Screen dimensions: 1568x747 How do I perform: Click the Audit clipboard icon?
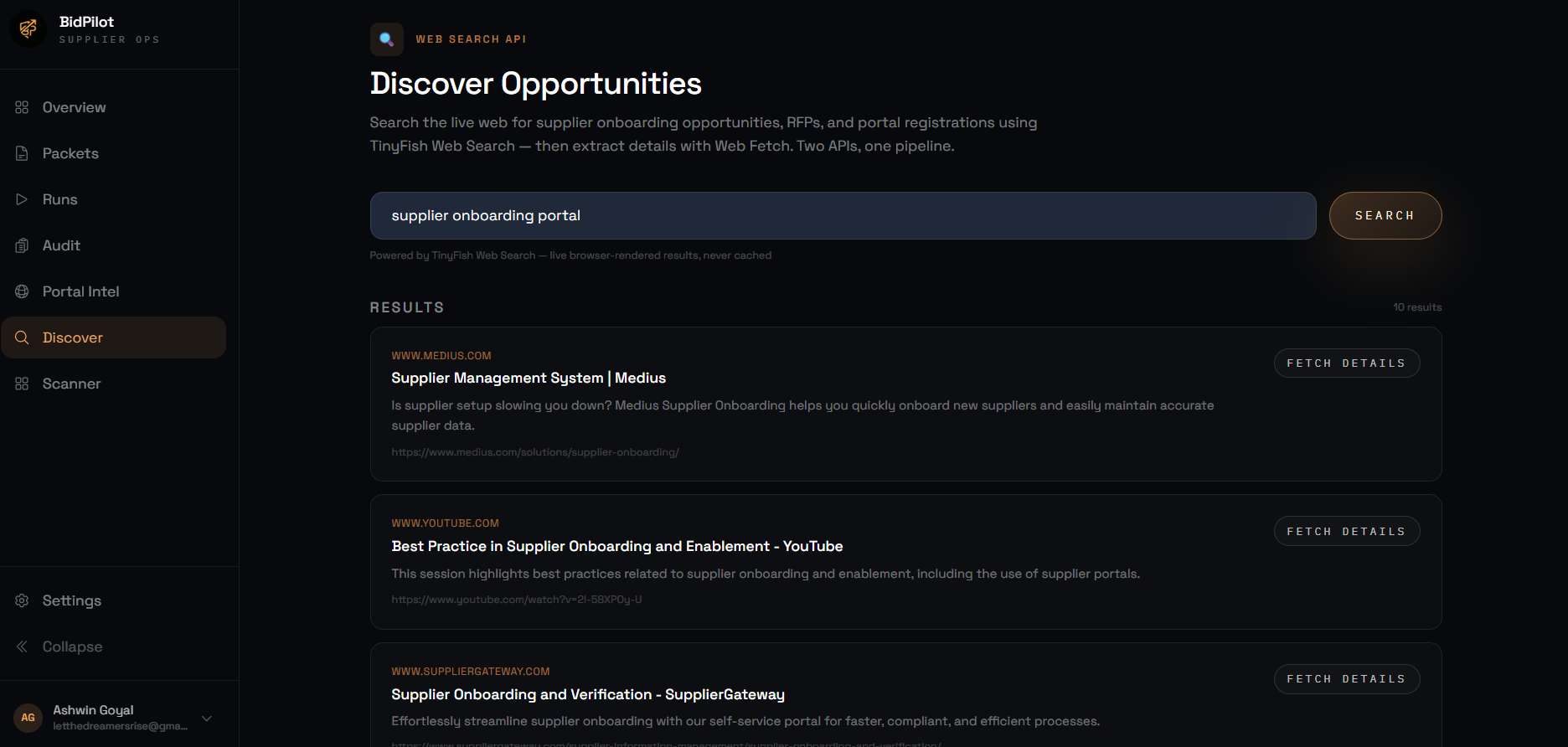[22, 245]
